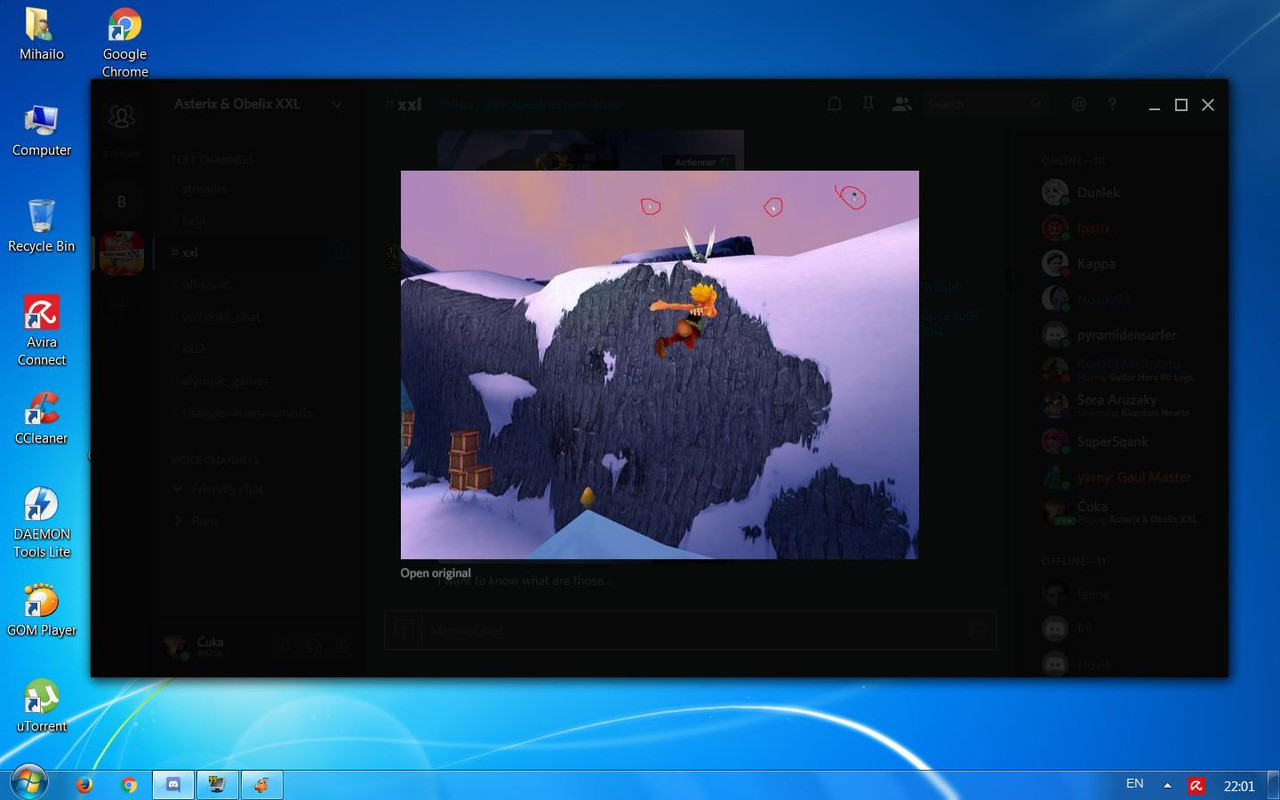The image size is (1280, 800).
Task: Toggle microphone mute in user panel
Action: pyautogui.click(x=285, y=646)
